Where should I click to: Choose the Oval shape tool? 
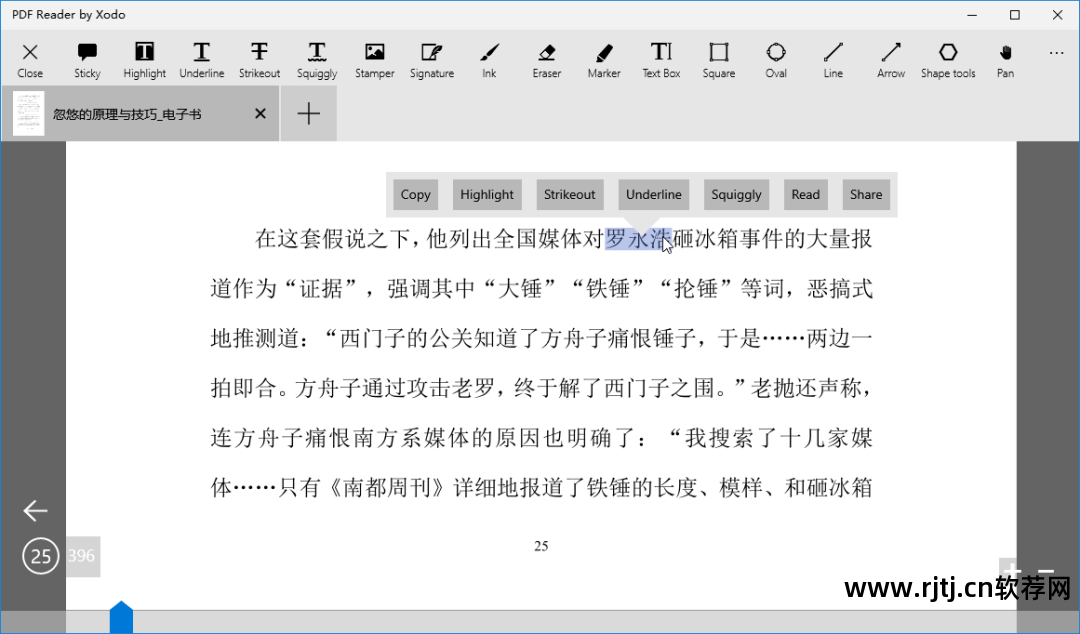click(x=776, y=61)
